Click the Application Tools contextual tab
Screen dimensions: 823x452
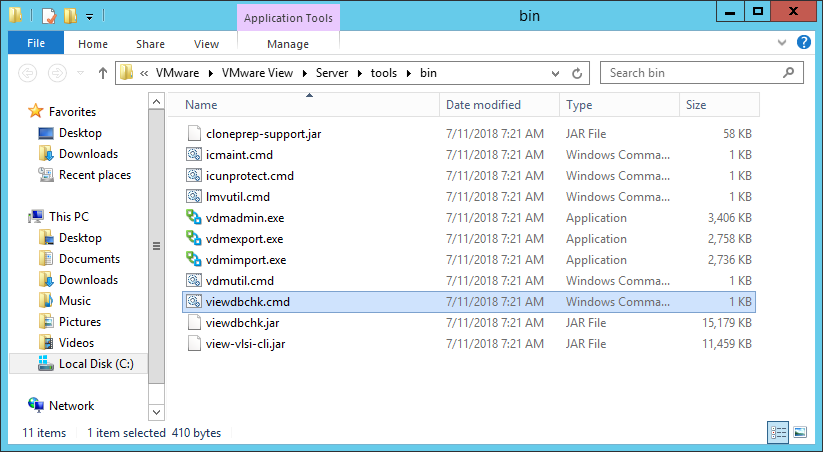288,18
